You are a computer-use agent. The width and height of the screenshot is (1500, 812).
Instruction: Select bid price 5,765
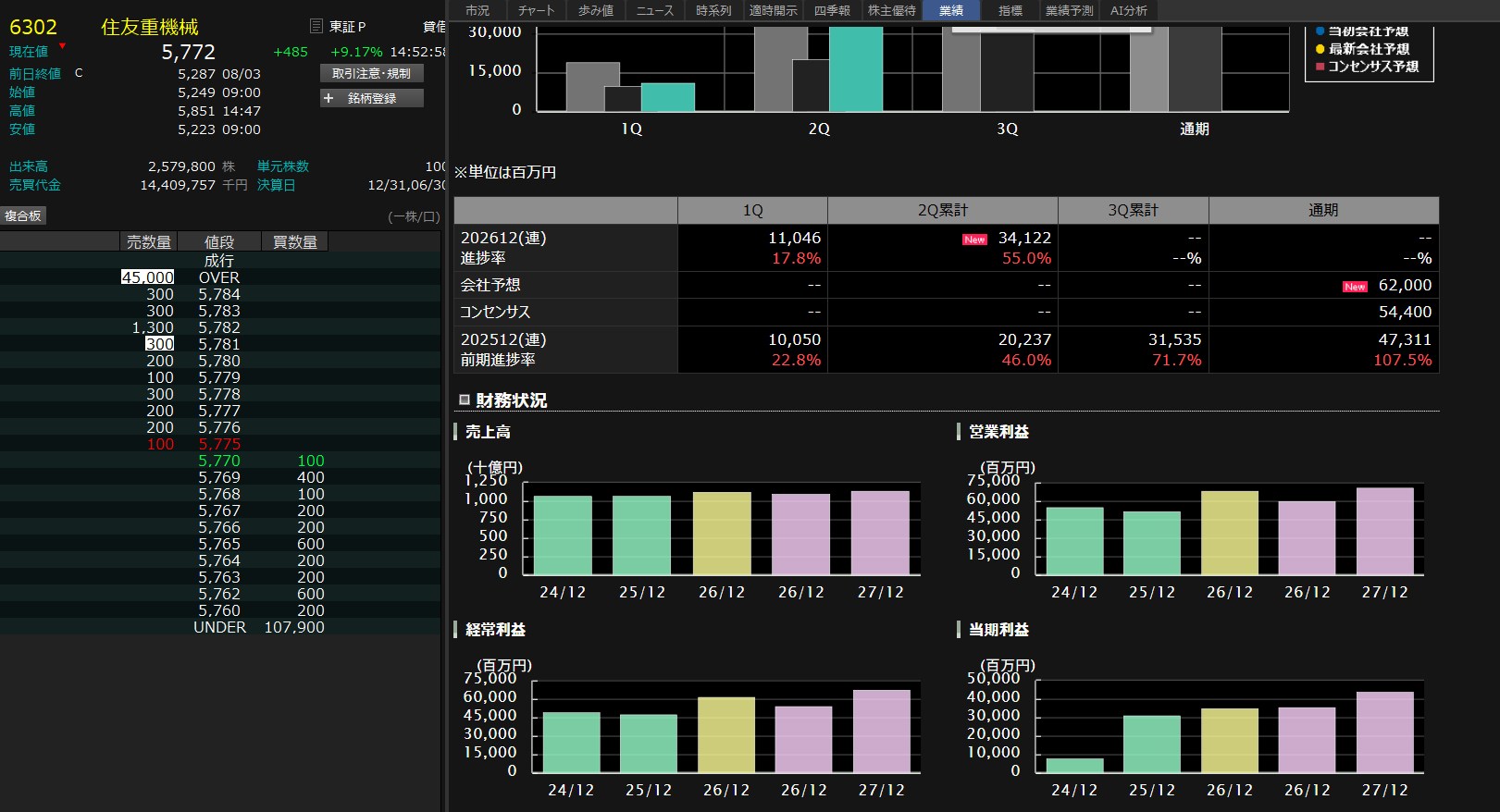tap(219, 544)
